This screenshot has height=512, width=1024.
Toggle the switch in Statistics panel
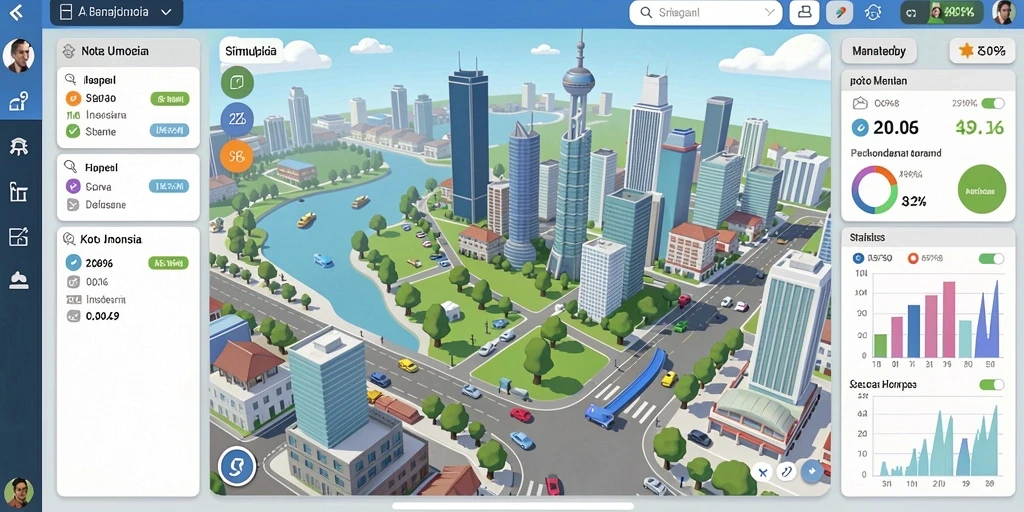pyautogui.click(x=991, y=259)
